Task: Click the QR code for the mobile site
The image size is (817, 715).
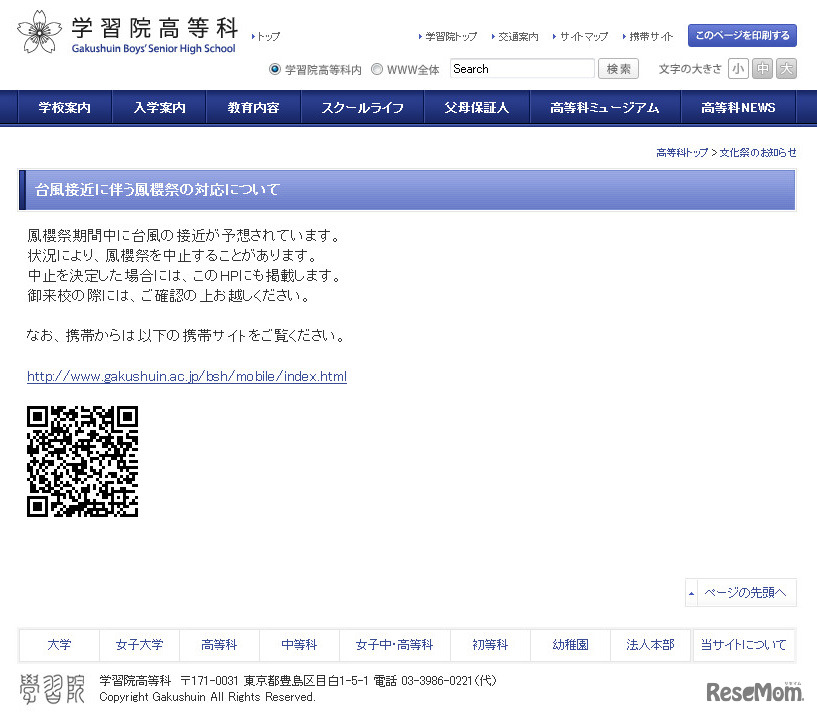Action: pyautogui.click(x=82, y=461)
